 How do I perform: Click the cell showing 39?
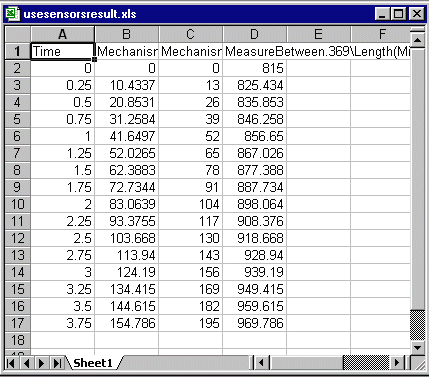tap(190, 119)
